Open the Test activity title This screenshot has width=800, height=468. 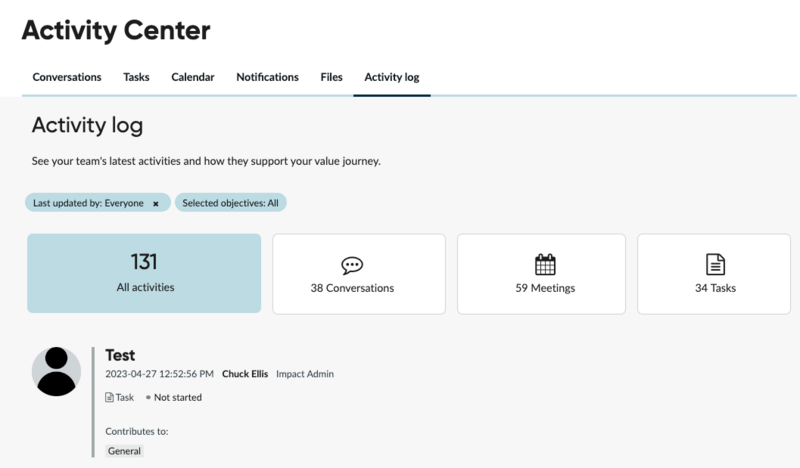(120, 355)
